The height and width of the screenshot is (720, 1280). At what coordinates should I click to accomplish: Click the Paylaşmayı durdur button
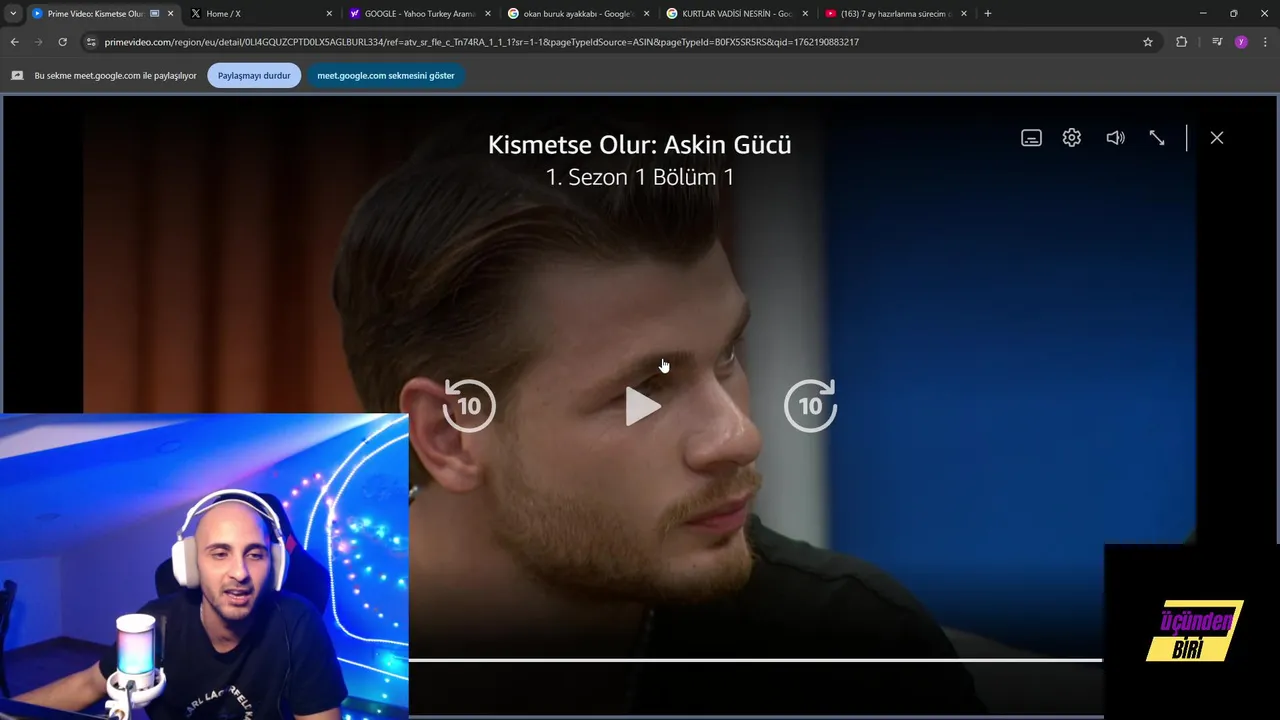(x=254, y=75)
